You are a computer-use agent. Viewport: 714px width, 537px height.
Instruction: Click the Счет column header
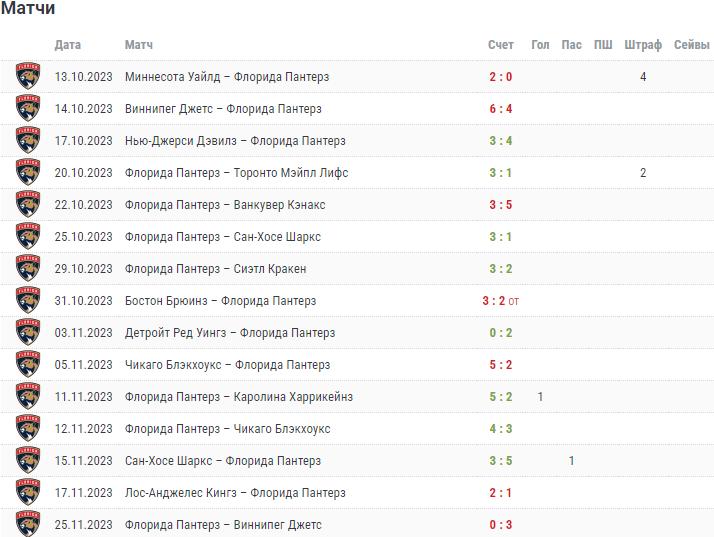click(501, 45)
